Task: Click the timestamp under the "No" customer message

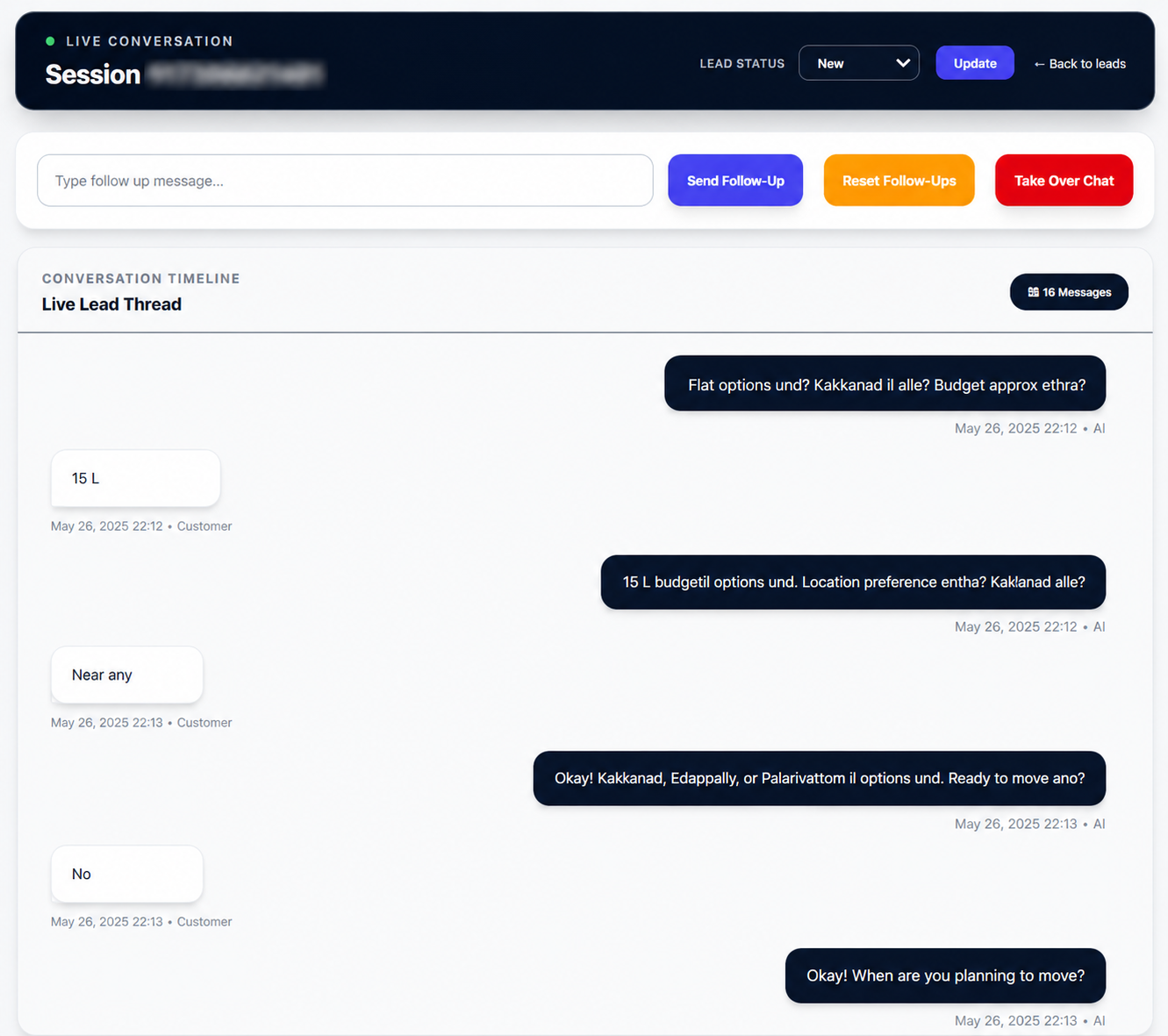Action: 141,922
